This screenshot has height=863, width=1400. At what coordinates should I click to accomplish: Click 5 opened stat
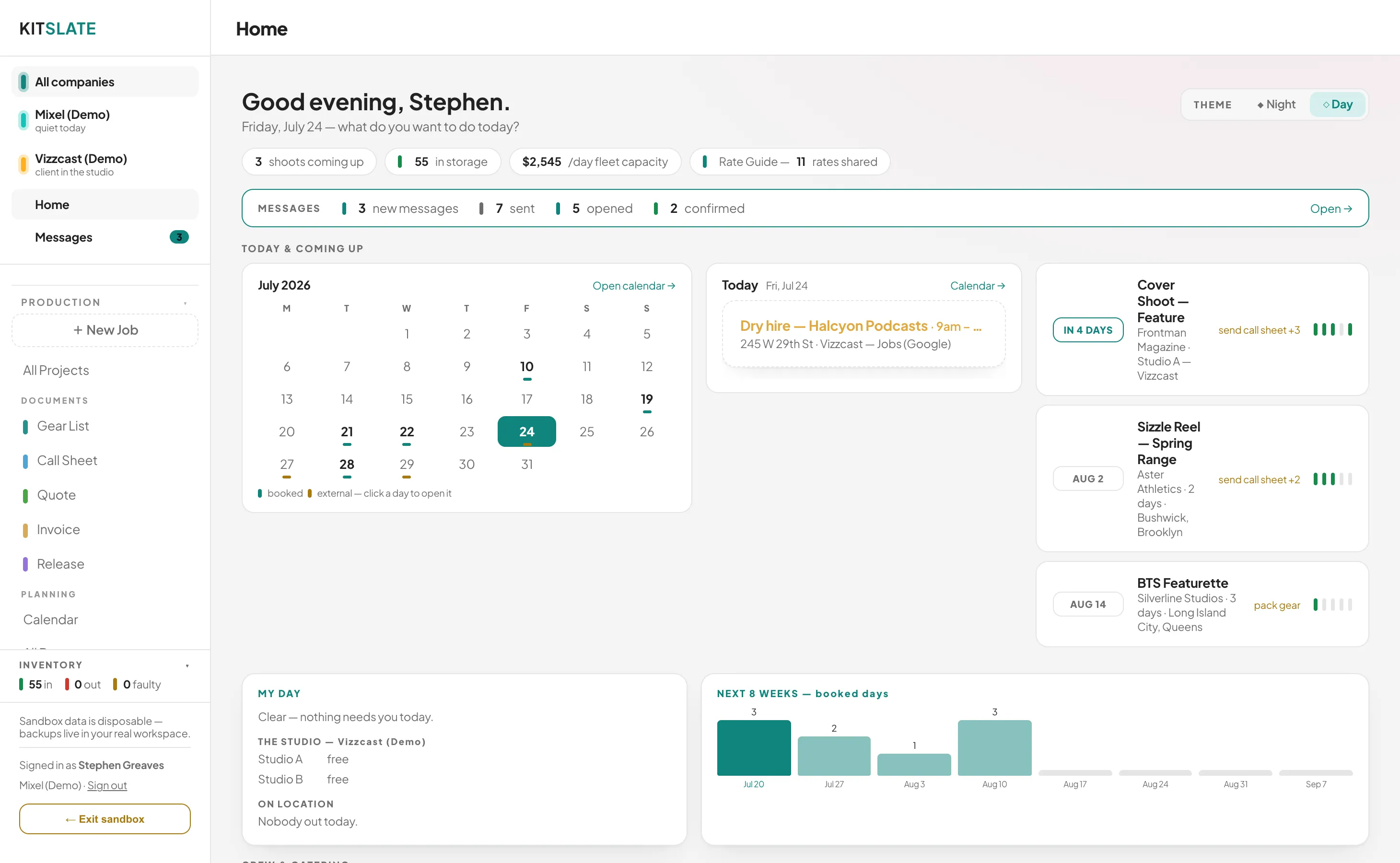pyautogui.click(x=595, y=209)
